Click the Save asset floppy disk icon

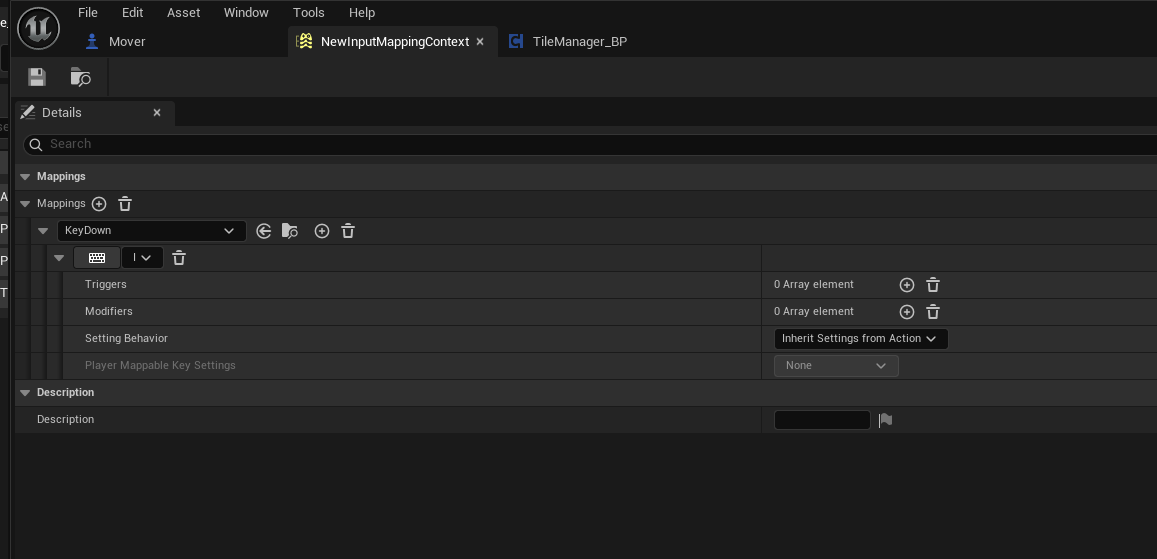point(37,77)
